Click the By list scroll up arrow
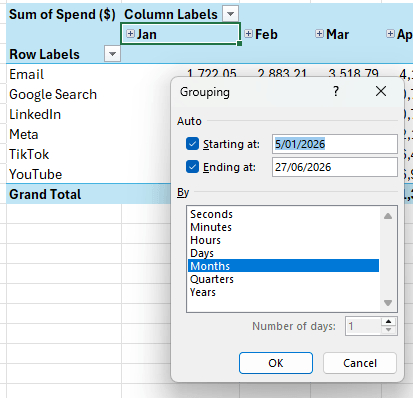Screen dimensions: 413x398 [x=388, y=216]
